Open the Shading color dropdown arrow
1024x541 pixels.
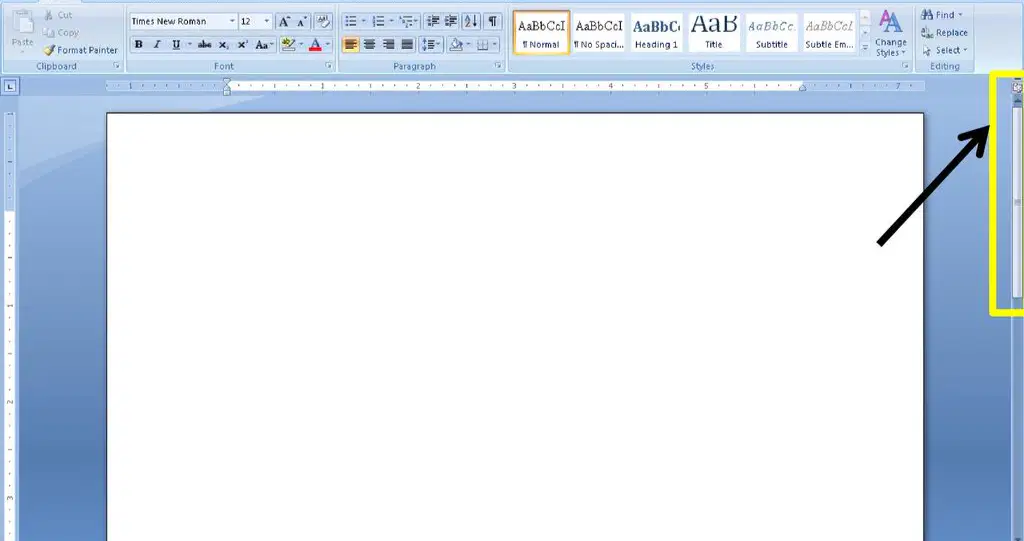click(x=468, y=44)
